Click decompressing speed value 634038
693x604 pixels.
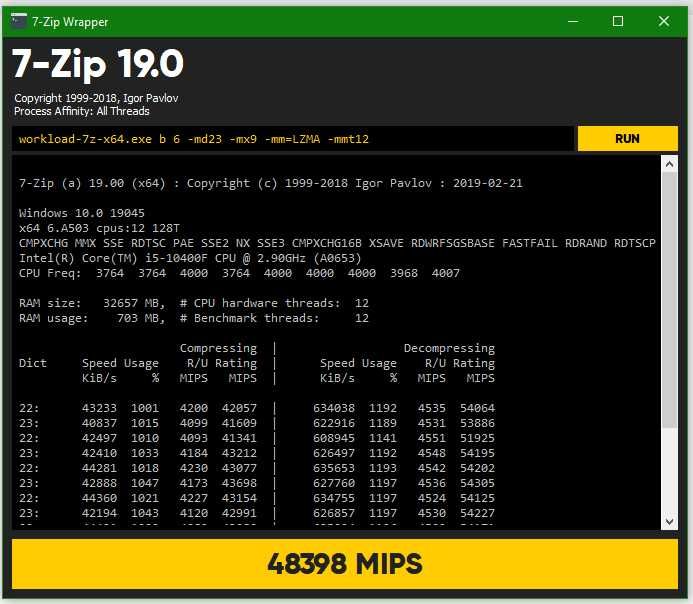[334, 408]
